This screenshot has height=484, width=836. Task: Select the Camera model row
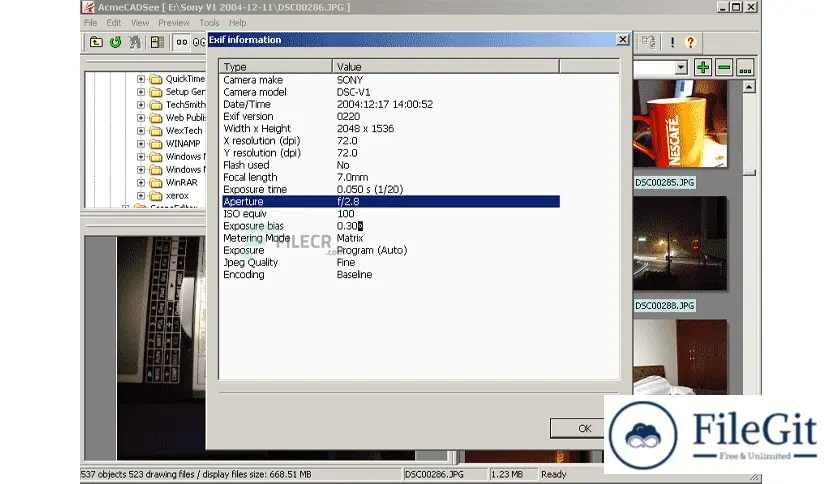click(391, 92)
